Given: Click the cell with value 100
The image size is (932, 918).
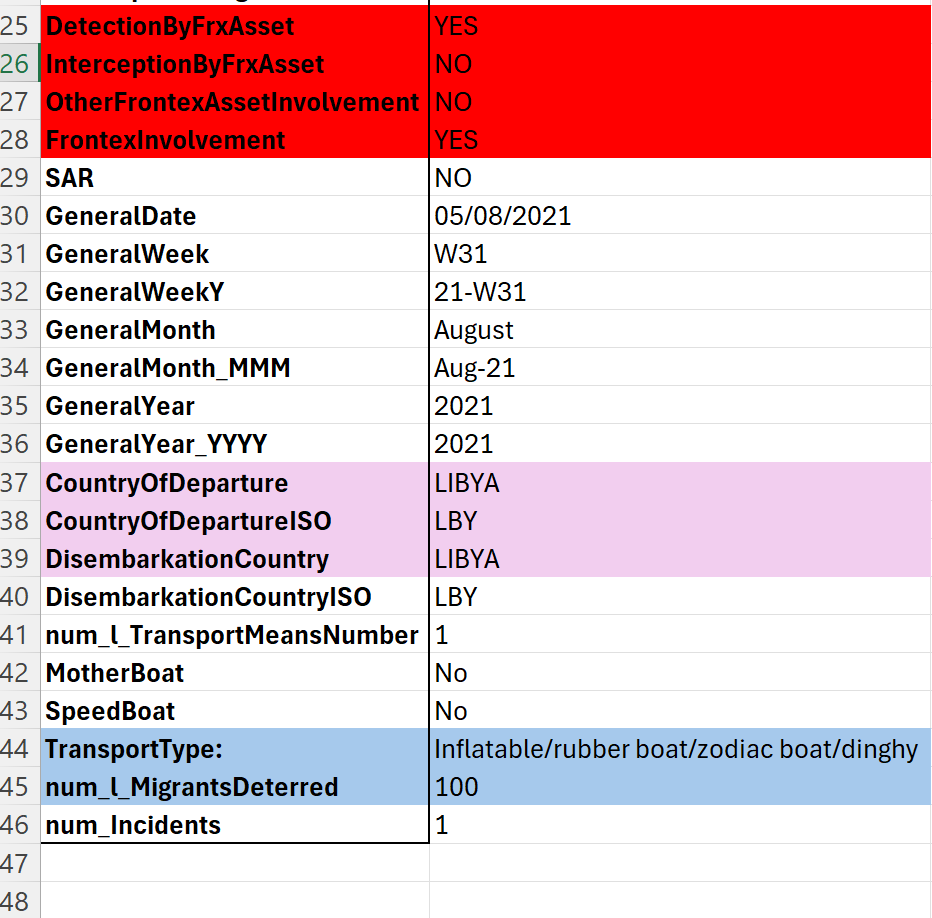Looking at the screenshot, I should tap(457, 787).
